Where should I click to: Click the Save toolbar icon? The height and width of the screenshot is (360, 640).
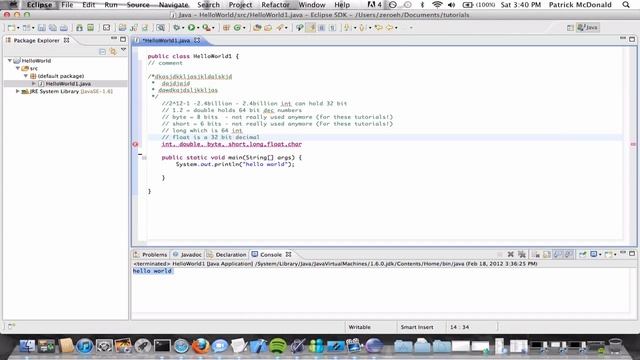point(42,28)
